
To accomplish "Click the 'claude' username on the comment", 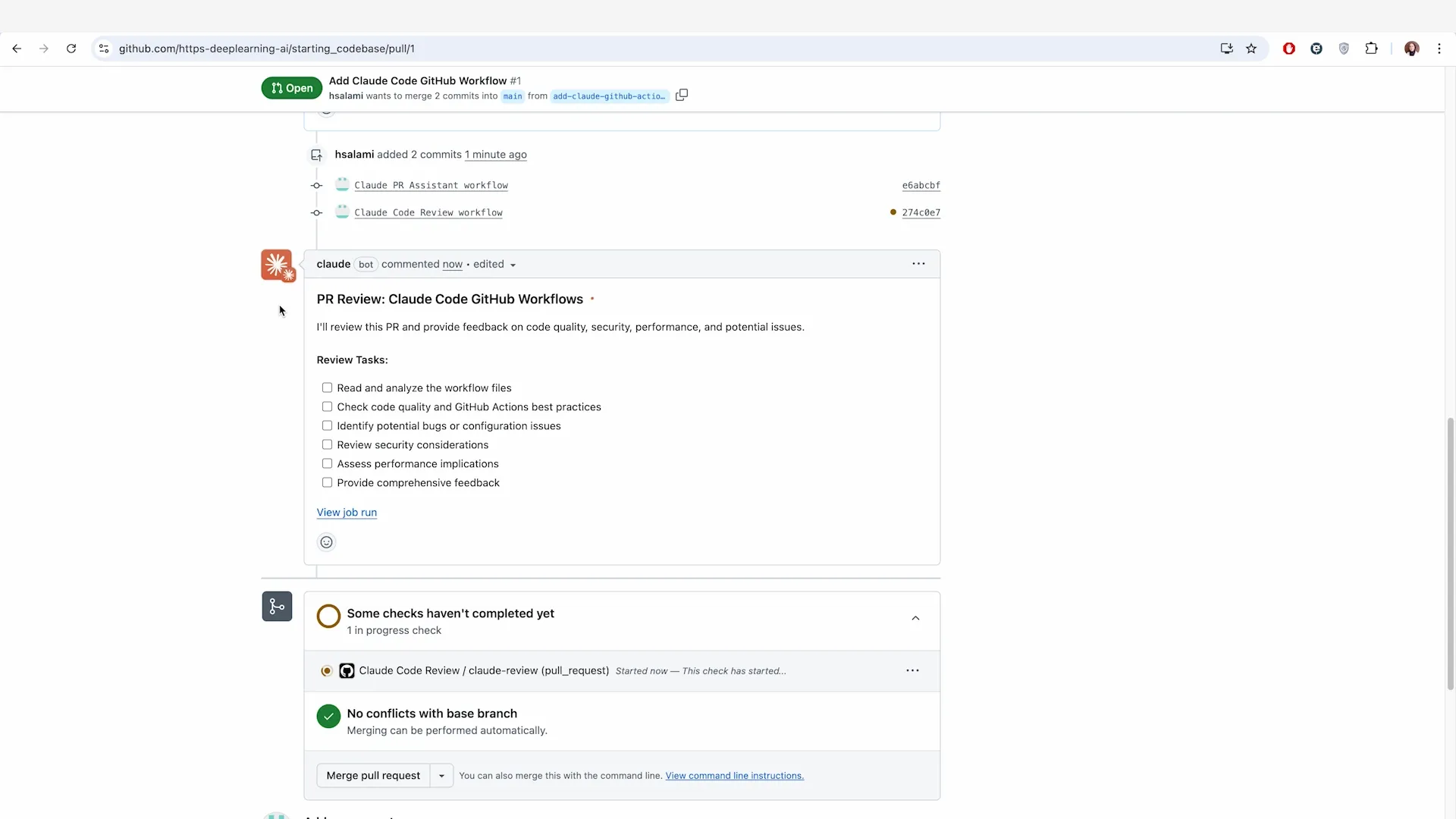I will (333, 264).
